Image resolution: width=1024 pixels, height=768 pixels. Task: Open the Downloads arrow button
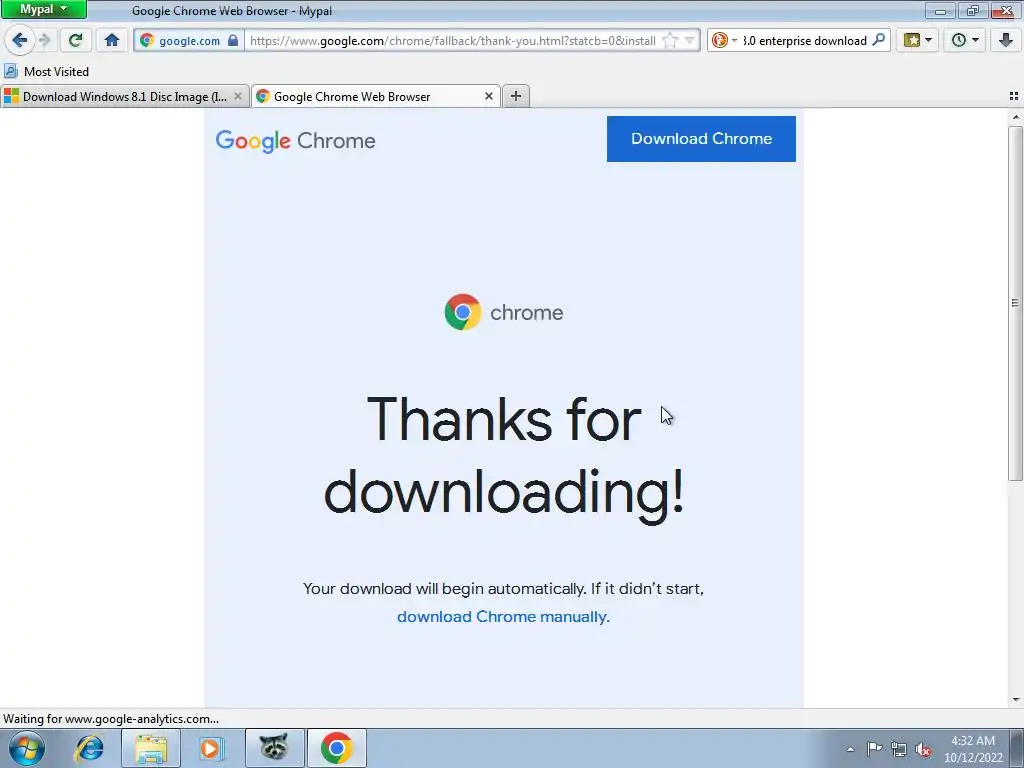tap(1006, 40)
